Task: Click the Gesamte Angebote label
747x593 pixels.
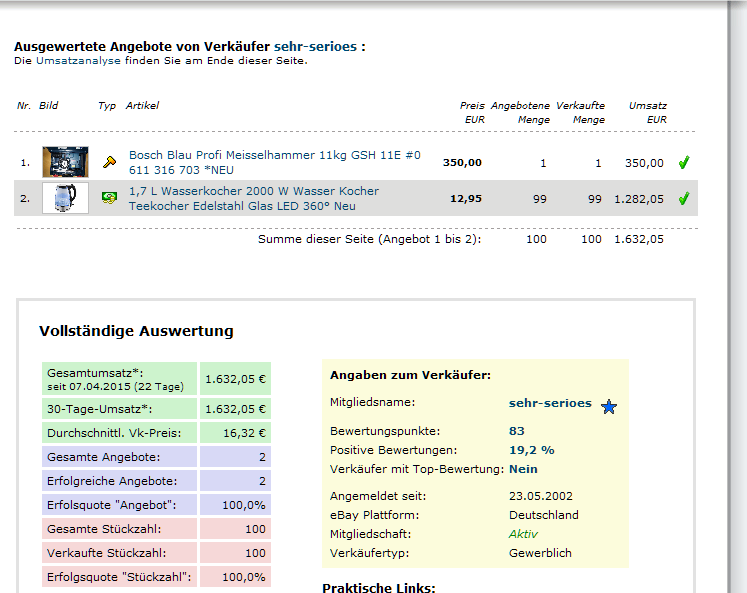Action: point(119,457)
